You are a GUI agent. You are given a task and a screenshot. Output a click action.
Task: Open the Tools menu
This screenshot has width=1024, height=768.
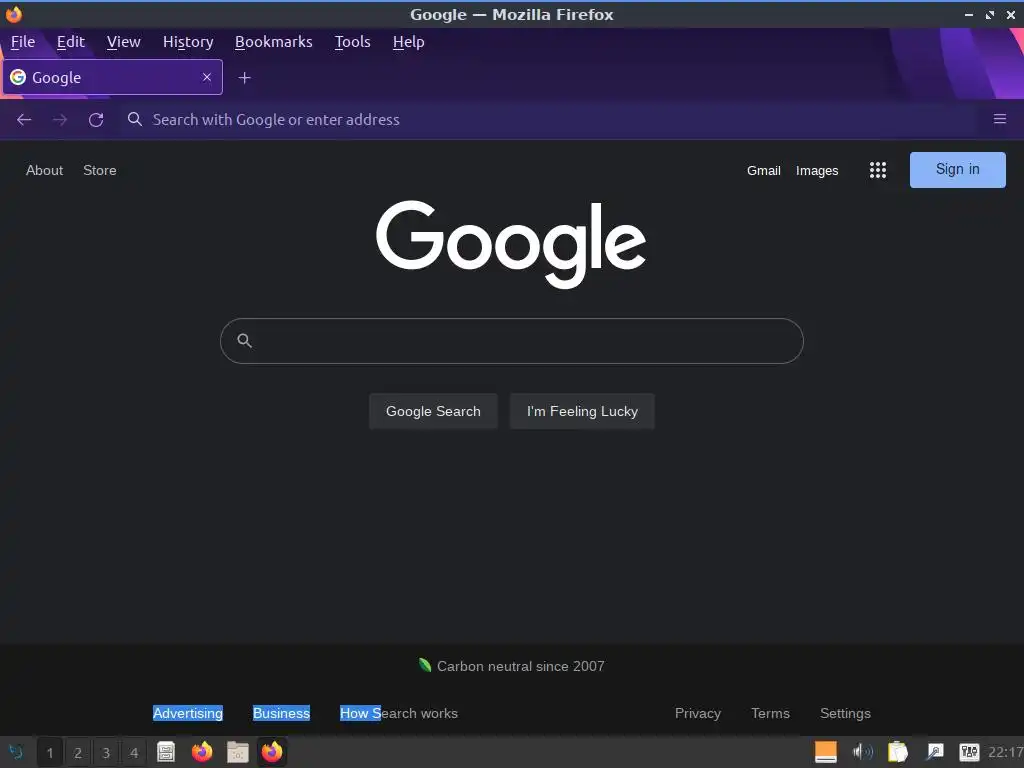tap(353, 42)
